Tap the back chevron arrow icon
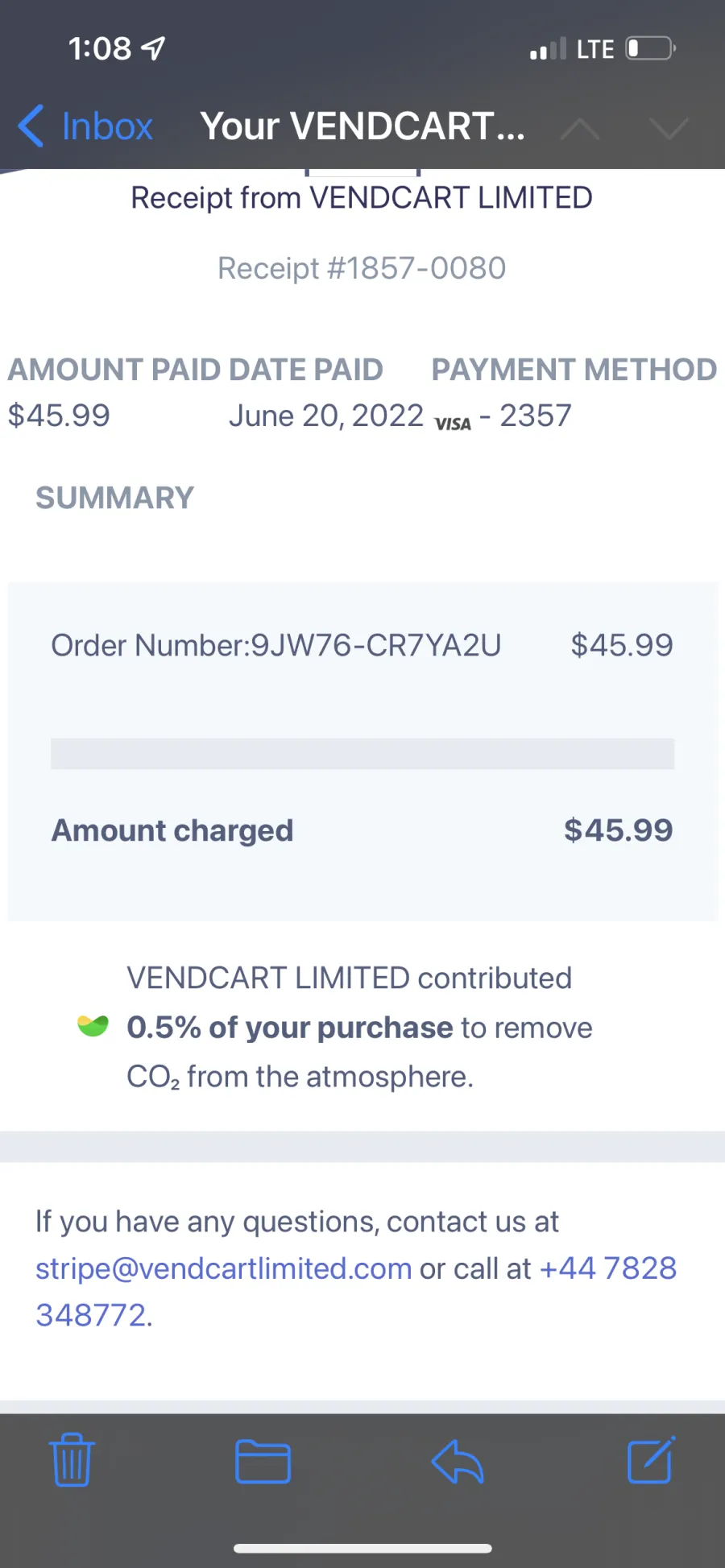This screenshot has width=725, height=1568. [x=31, y=126]
